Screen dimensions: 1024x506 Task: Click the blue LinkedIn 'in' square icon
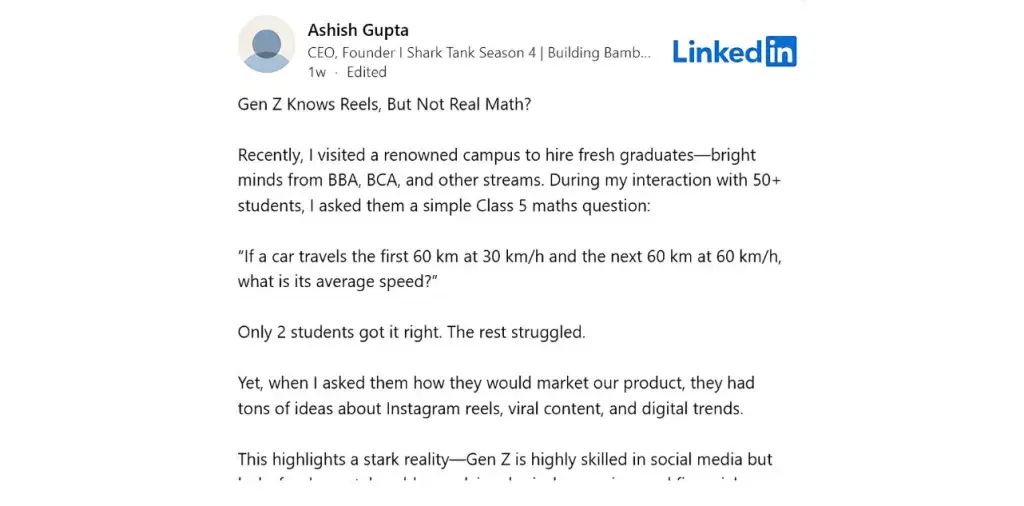tap(781, 51)
